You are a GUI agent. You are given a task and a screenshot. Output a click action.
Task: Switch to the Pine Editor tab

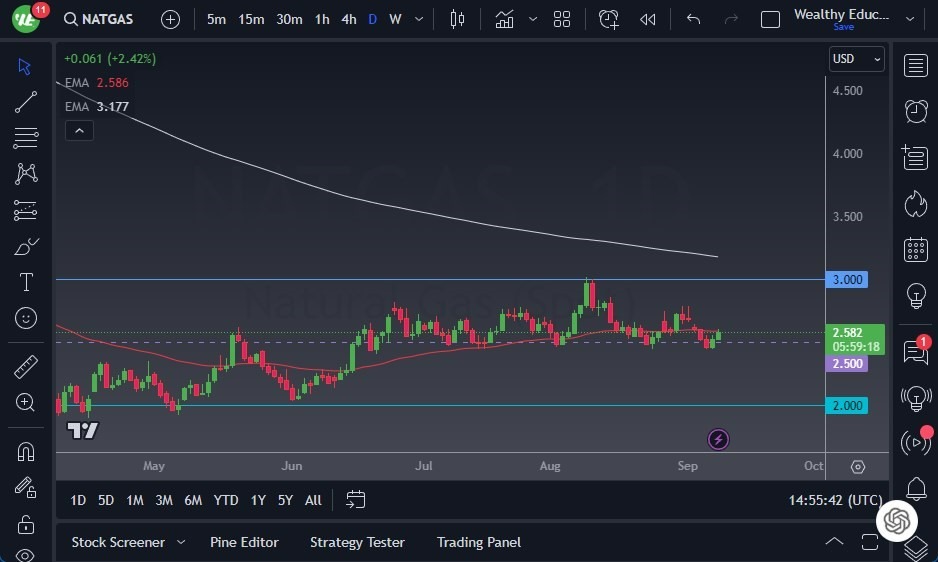click(x=244, y=542)
